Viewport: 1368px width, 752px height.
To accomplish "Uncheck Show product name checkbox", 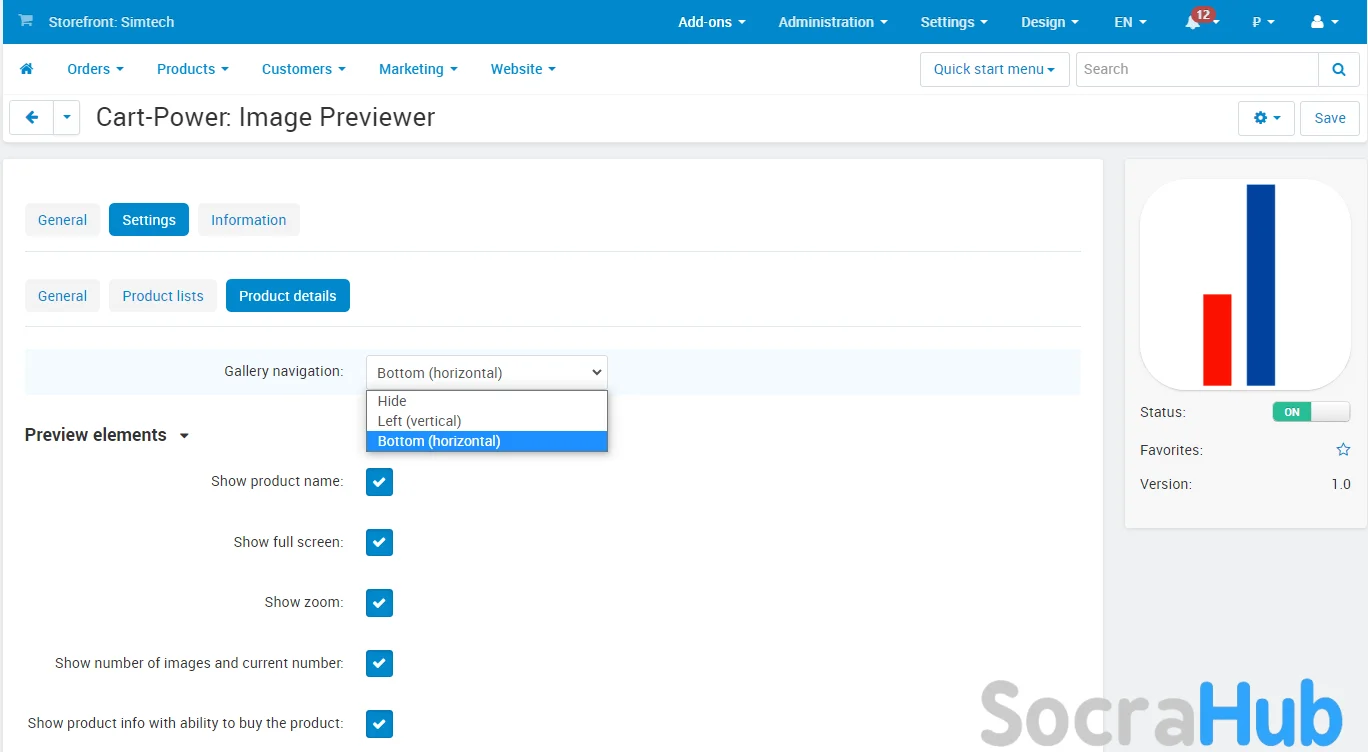I will (x=379, y=482).
